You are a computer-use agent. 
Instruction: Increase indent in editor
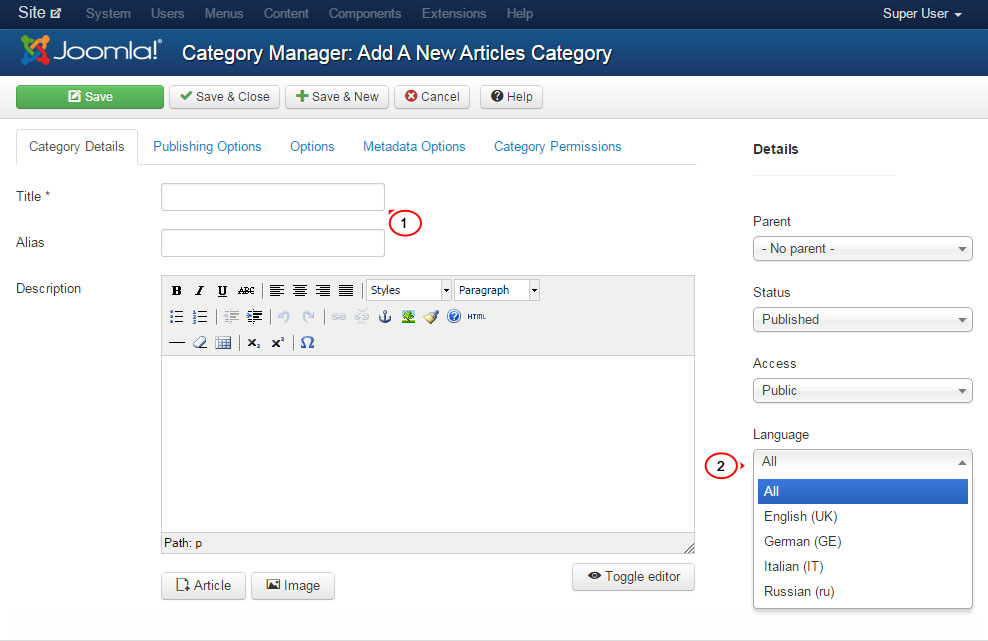point(255,316)
